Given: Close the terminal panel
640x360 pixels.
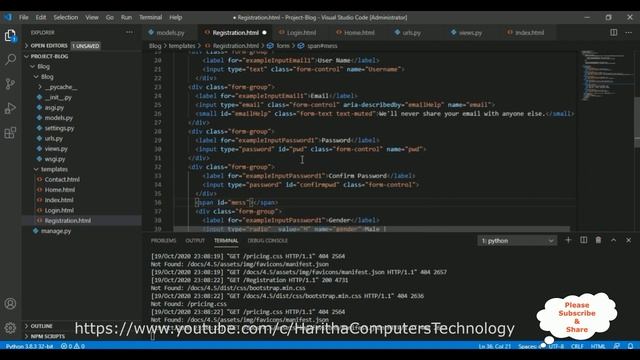Looking at the screenshot, I should pyautogui.click(x=629, y=240).
